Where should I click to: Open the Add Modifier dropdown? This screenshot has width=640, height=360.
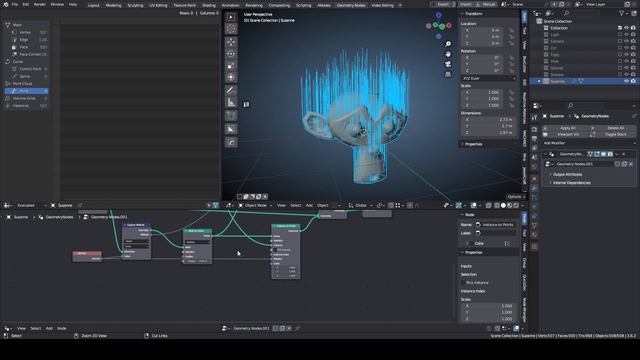pyautogui.click(x=589, y=143)
